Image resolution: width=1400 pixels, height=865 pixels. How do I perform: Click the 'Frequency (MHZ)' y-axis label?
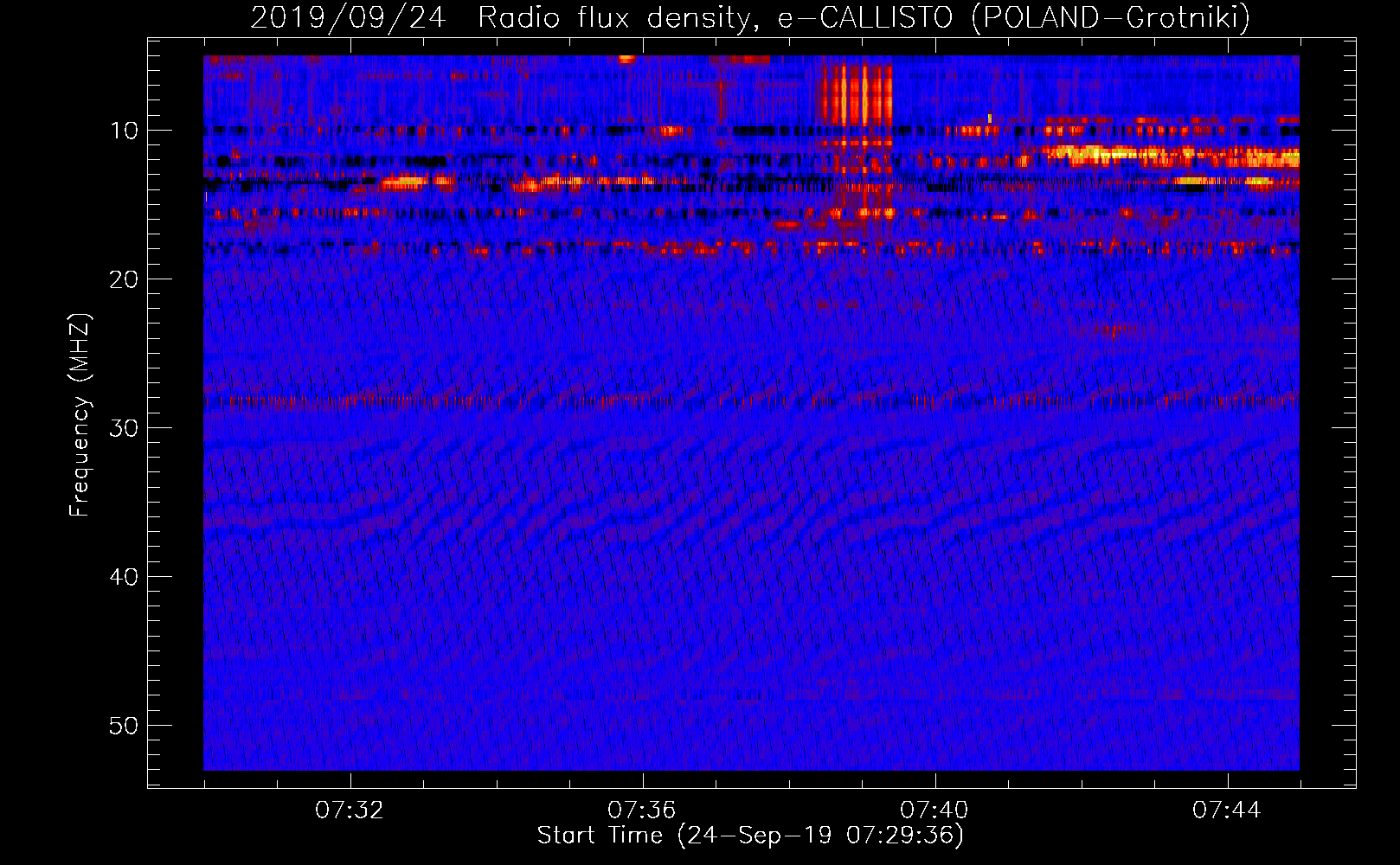tap(79, 415)
